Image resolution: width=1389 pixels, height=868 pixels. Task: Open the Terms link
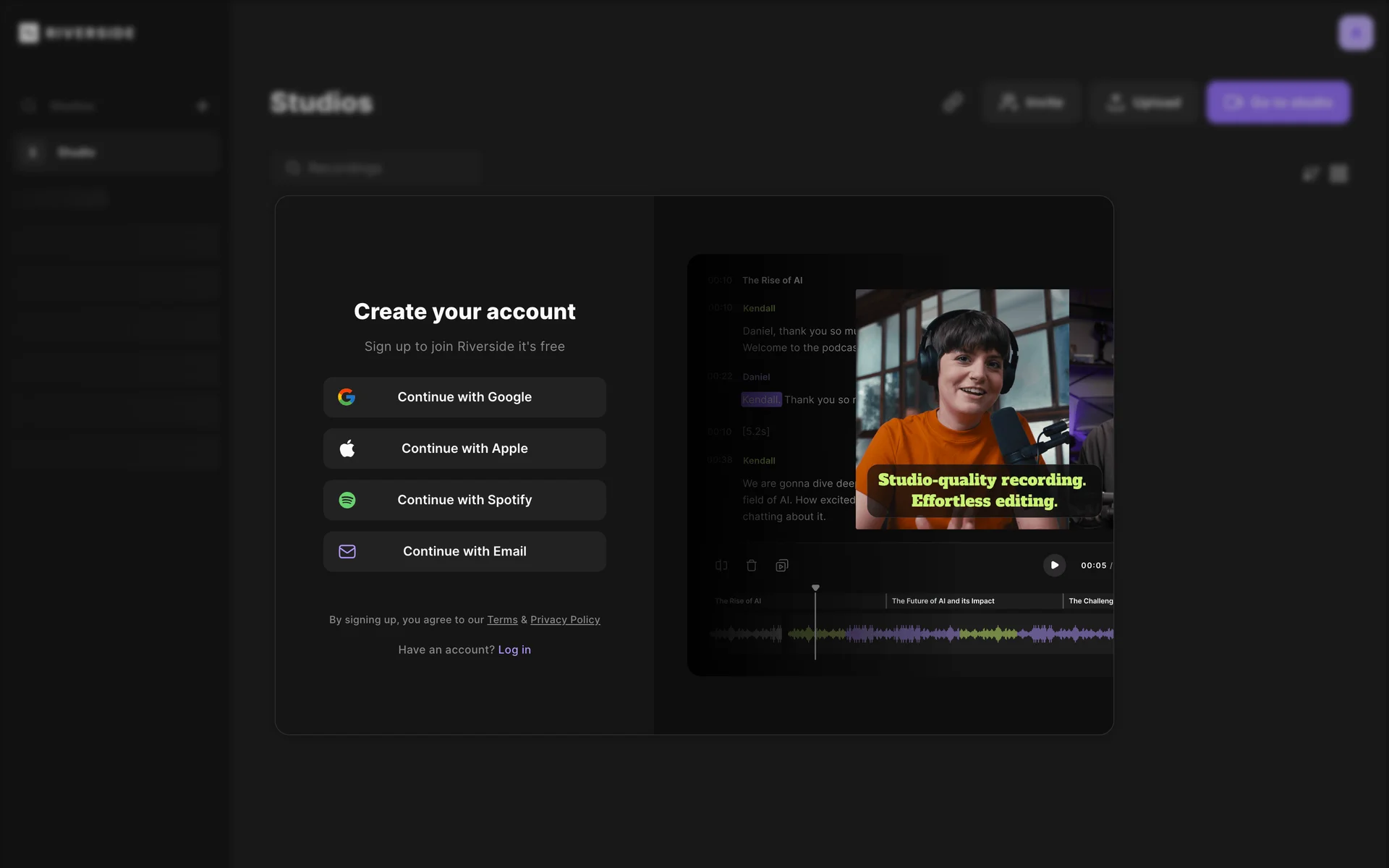point(502,620)
